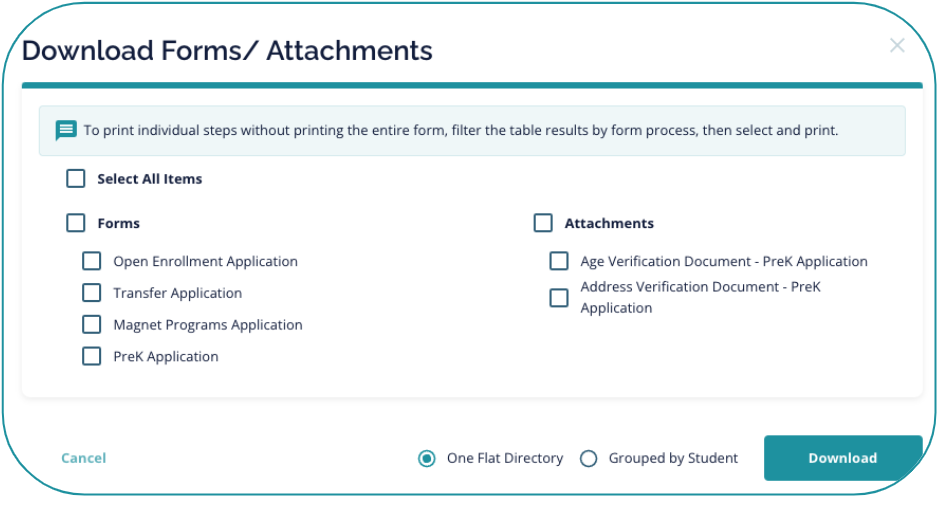Tick the Forms group checkbox
This screenshot has width=940, height=510.
pos(76,223)
